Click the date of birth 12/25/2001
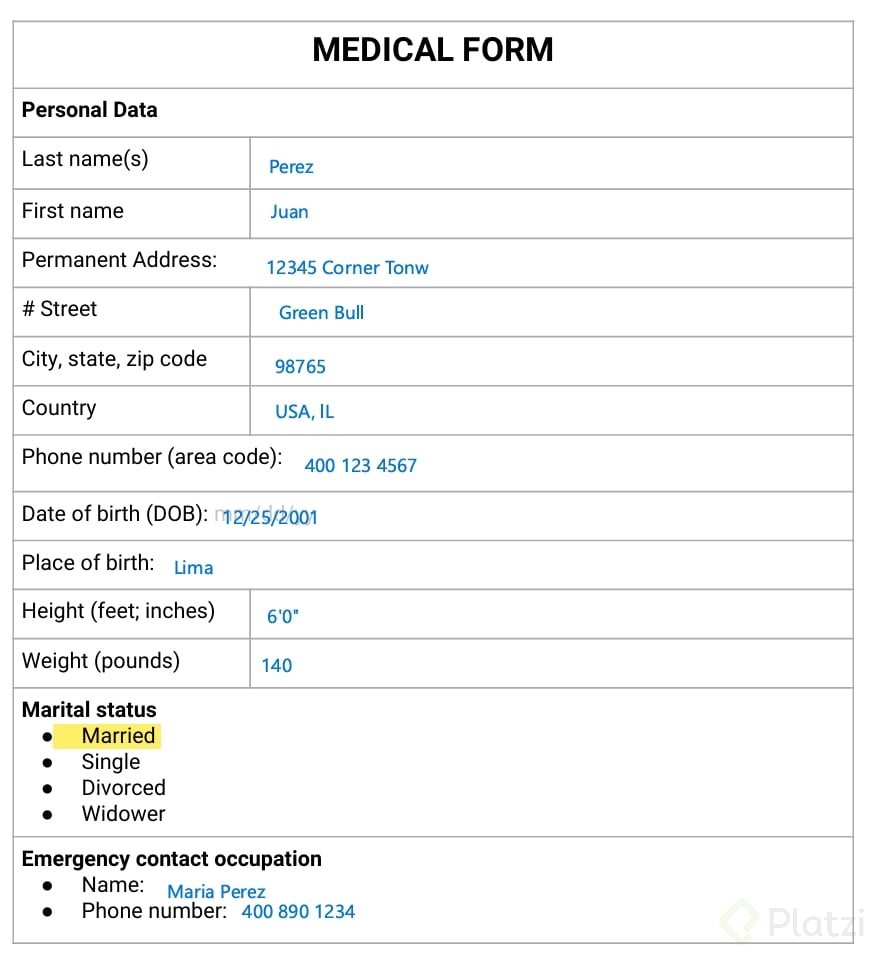Viewport: 873px width, 956px height. pyautogui.click(x=270, y=518)
